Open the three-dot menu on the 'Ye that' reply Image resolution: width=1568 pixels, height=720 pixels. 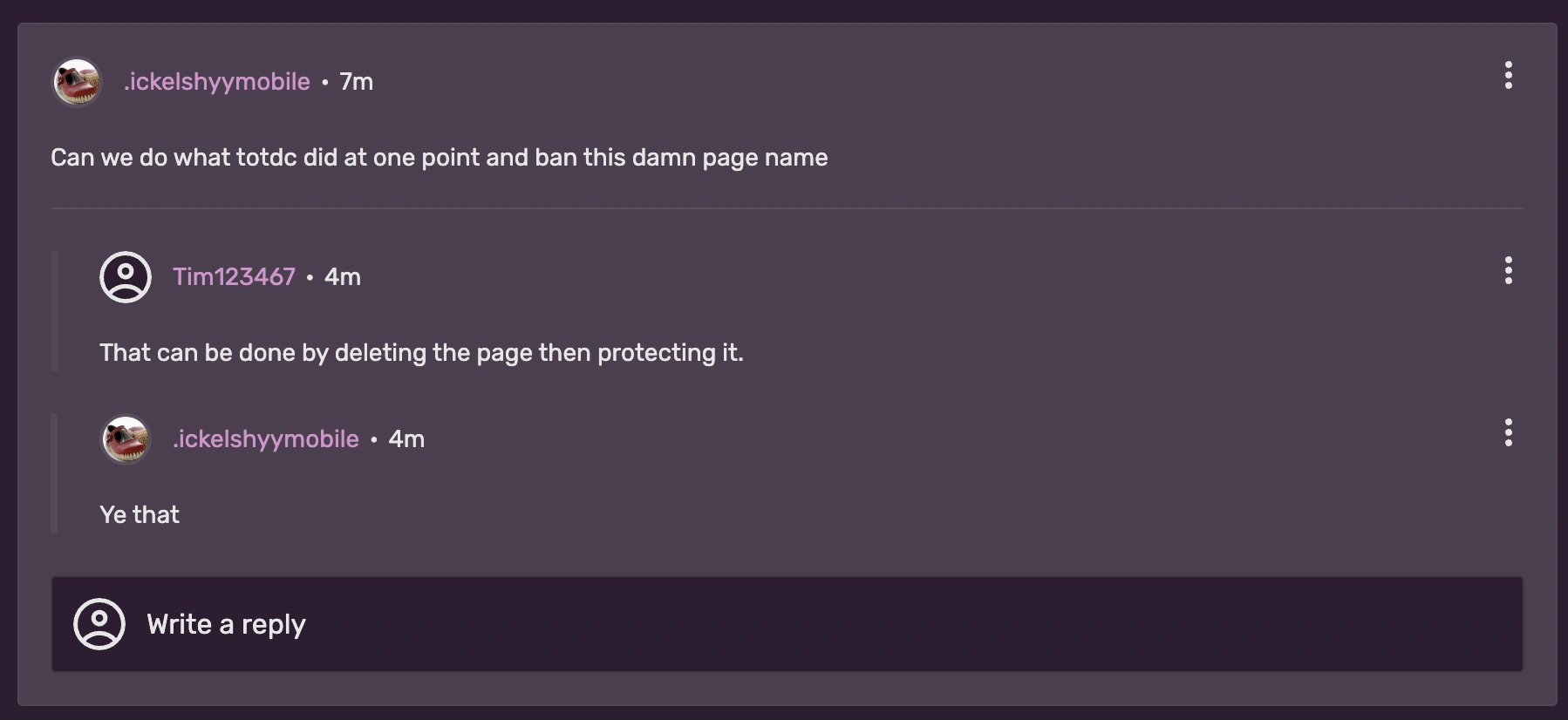point(1509,434)
